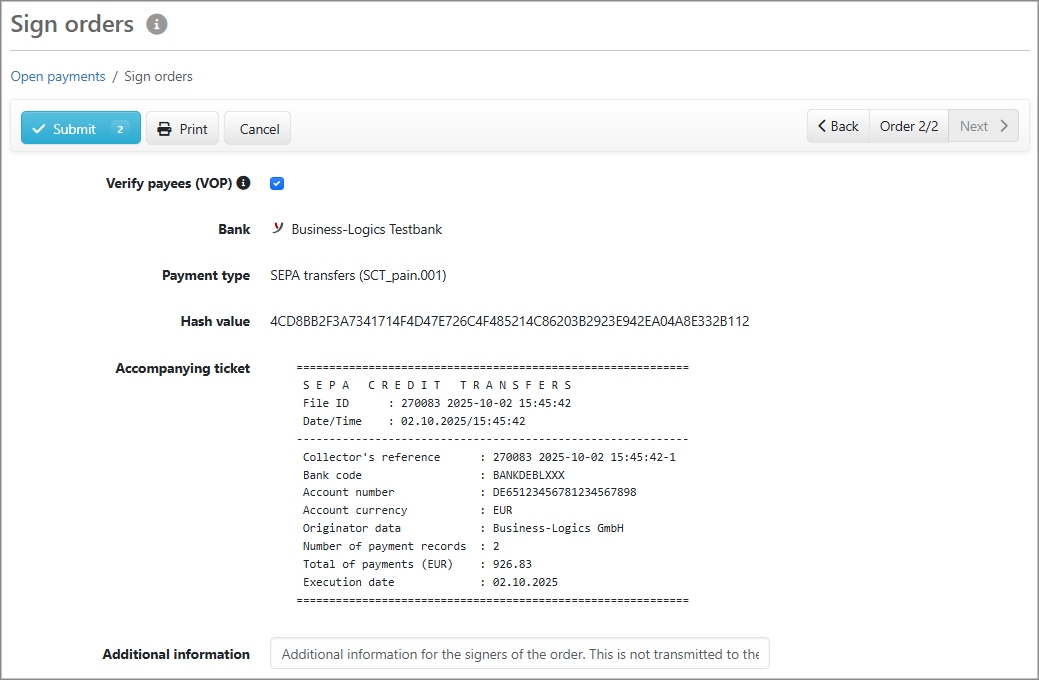Click the Business-Logics Testbank logo icon
This screenshot has width=1039, height=680.
(278, 229)
